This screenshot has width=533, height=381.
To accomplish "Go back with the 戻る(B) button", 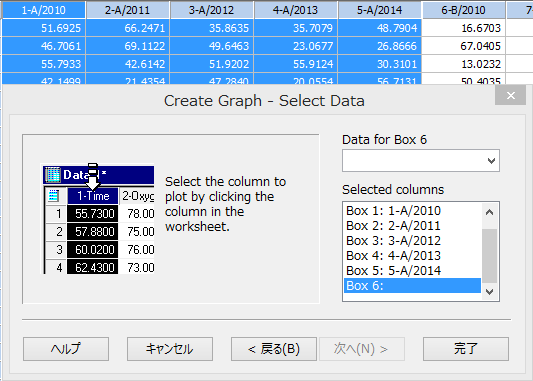I will click(x=274, y=349).
